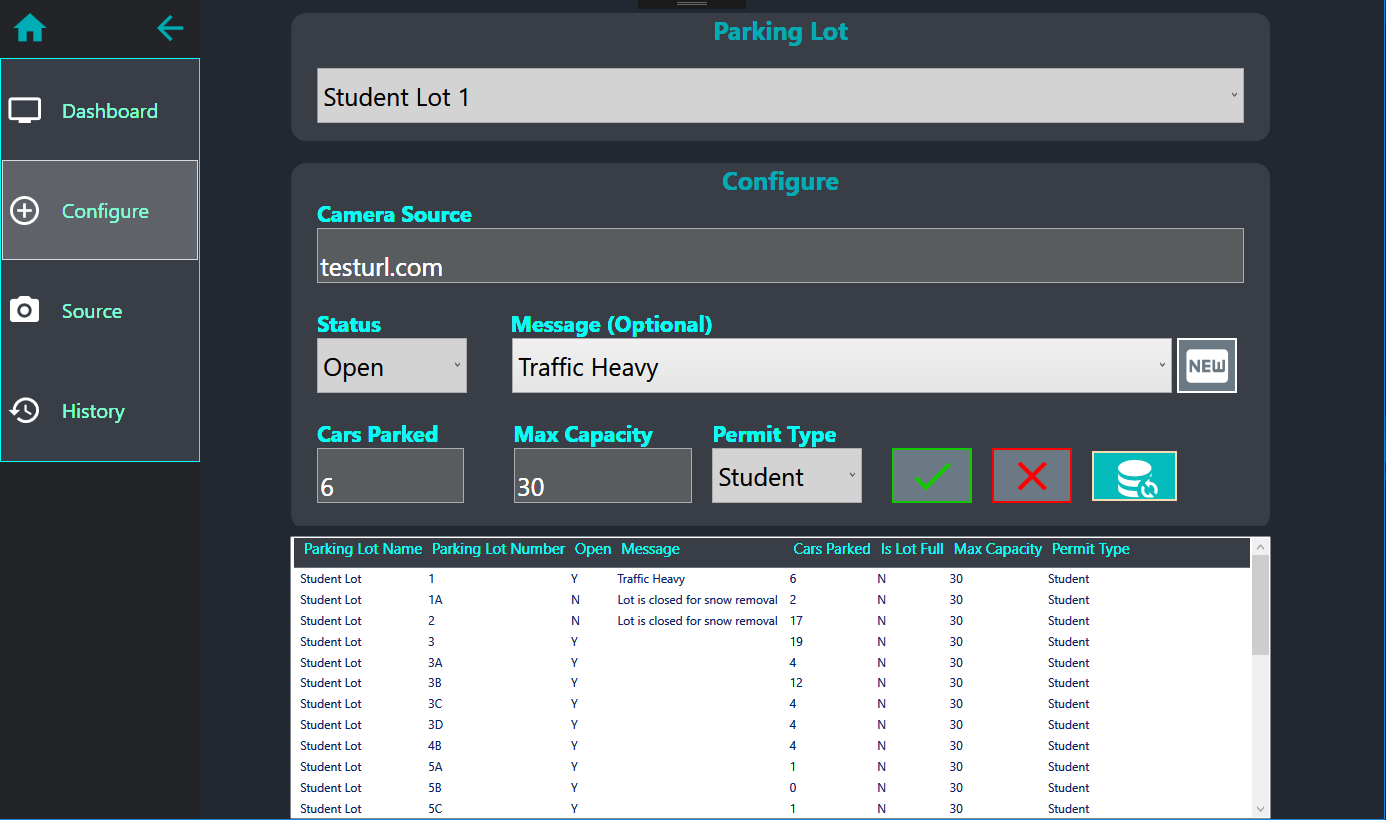Click the table's scrollbar down arrow

pos(1260,809)
